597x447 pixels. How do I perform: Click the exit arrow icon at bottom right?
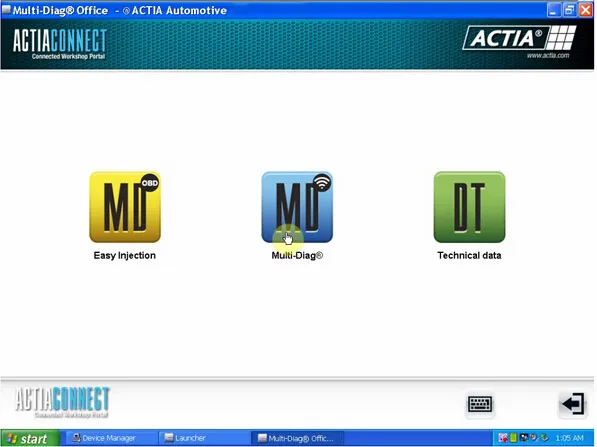573,404
